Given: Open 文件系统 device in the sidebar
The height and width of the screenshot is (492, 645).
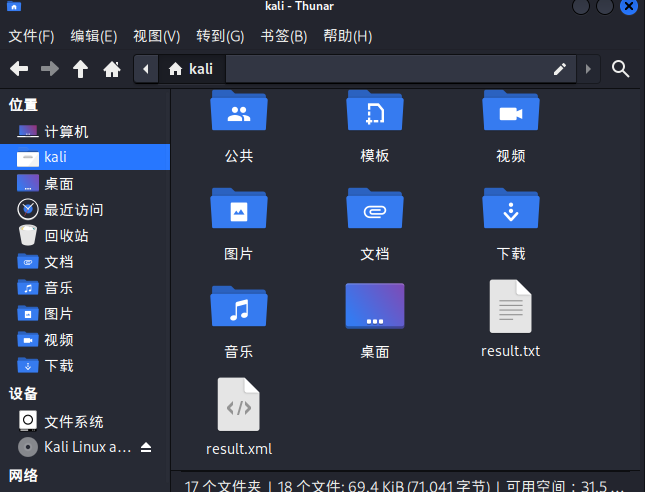Looking at the screenshot, I should click(x=85, y=421).
